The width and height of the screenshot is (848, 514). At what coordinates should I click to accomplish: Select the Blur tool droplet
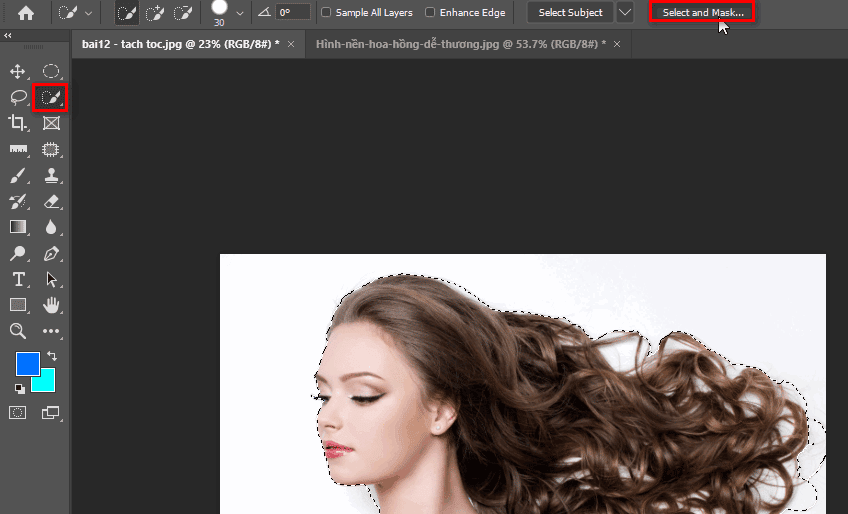pyautogui.click(x=51, y=227)
